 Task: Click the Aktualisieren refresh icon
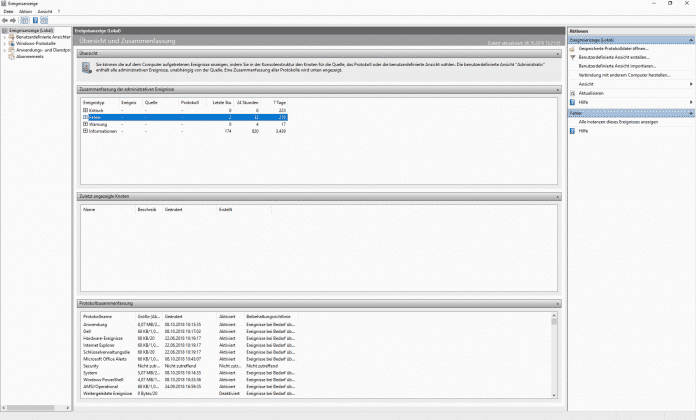573,93
